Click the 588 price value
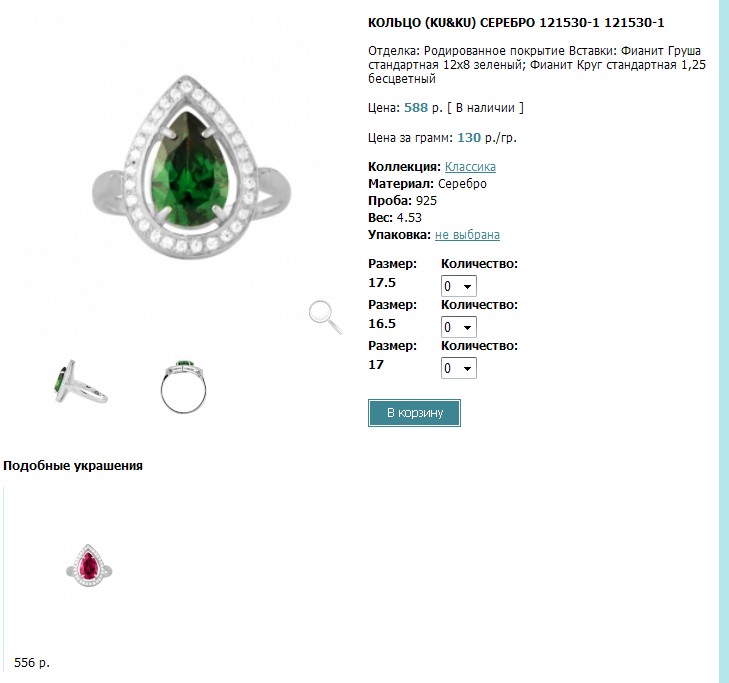729x683 pixels. tap(416, 108)
